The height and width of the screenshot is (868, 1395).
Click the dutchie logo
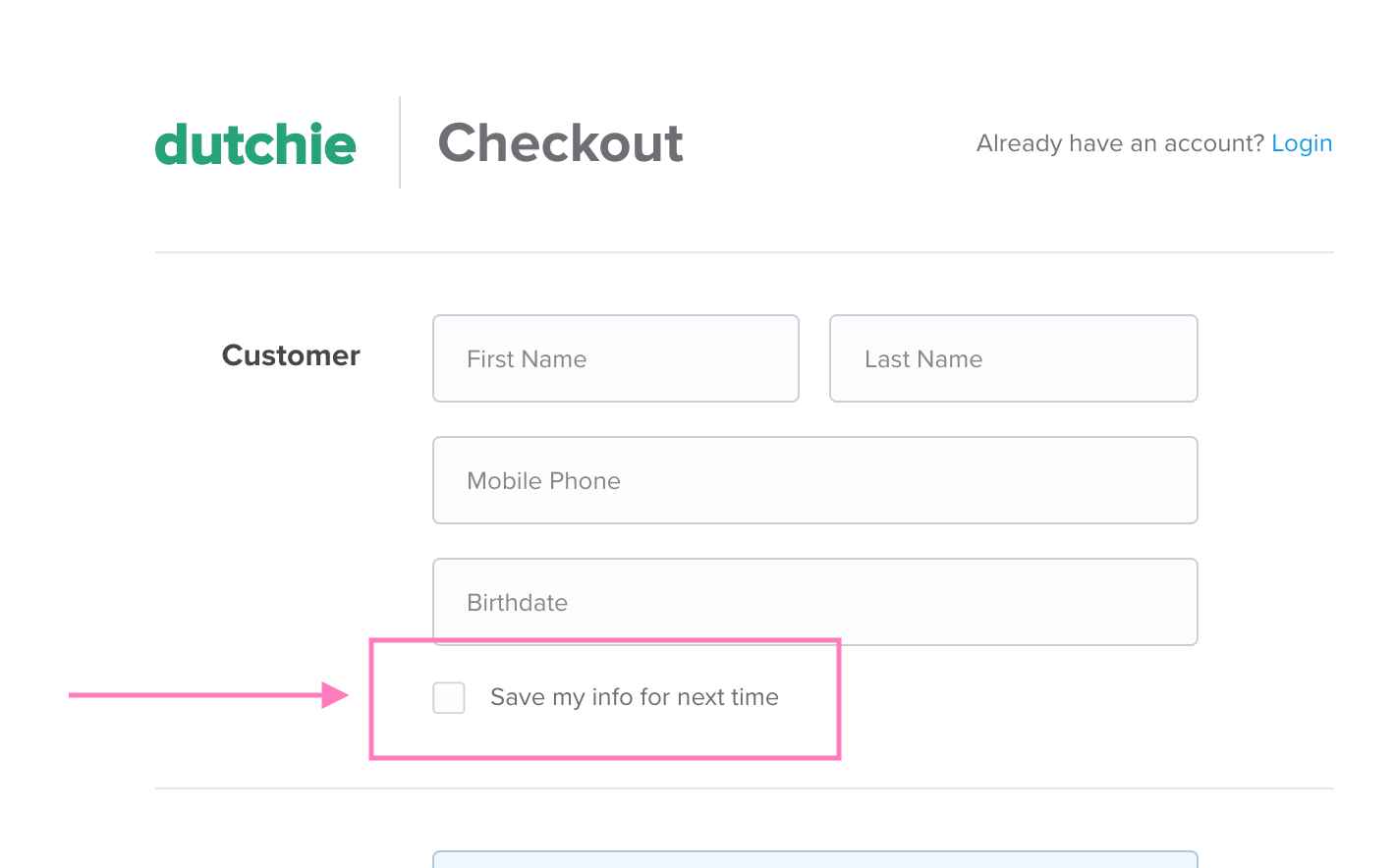pyautogui.click(x=254, y=143)
